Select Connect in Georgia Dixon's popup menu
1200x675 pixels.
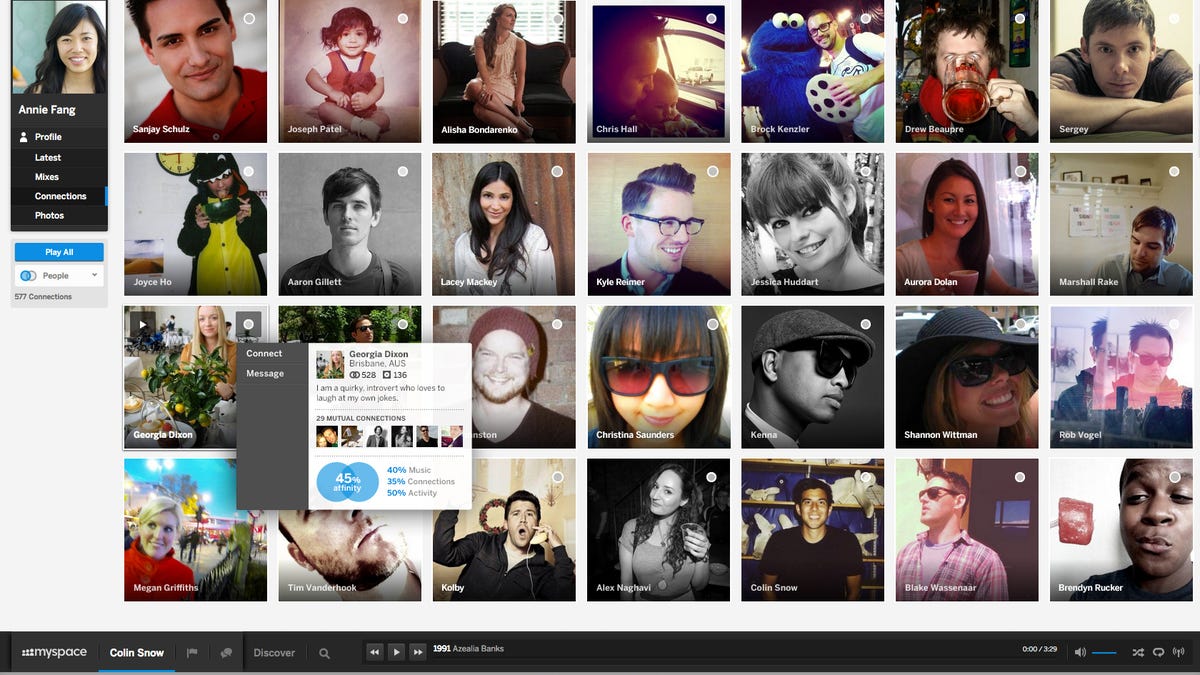click(x=265, y=353)
